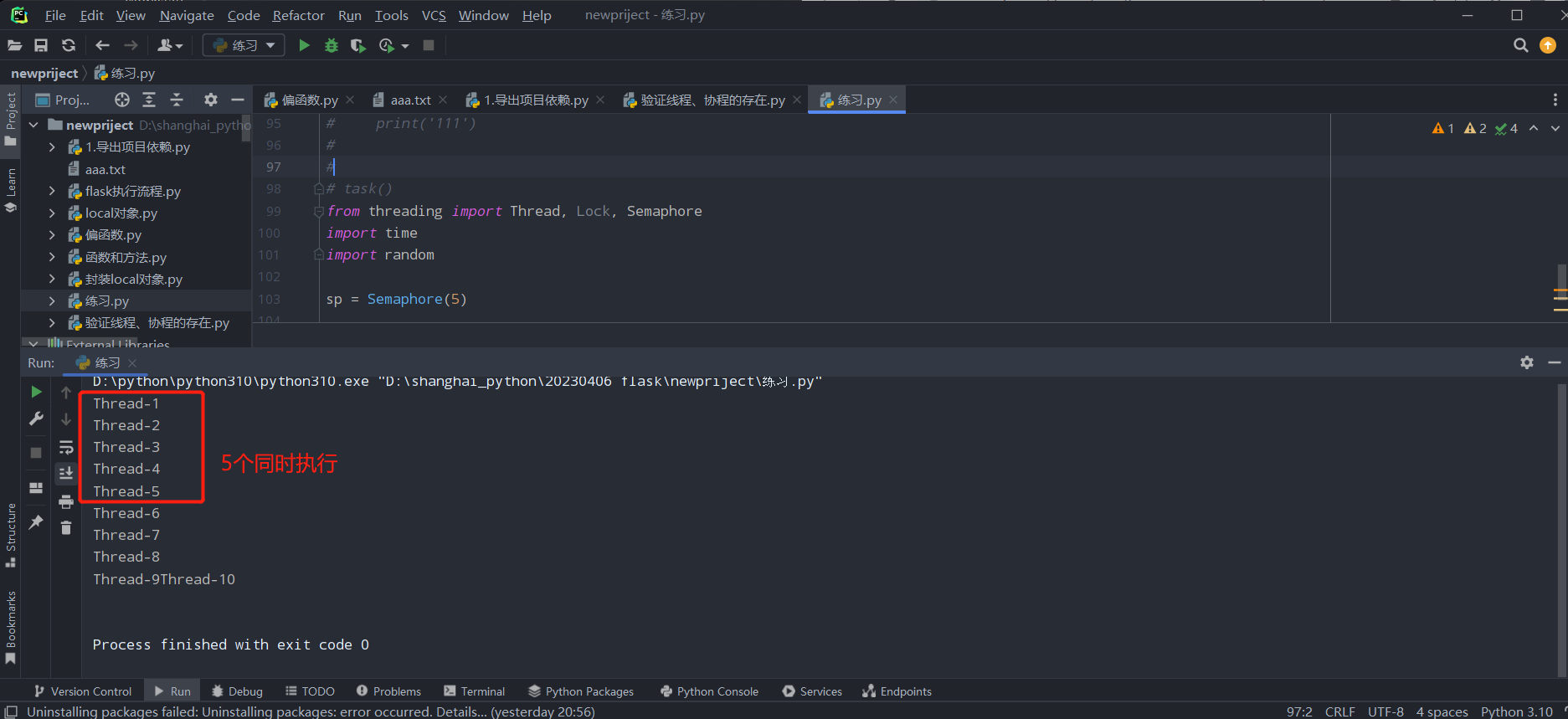The height and width of the screenshot is (719, 1568).
Task: Print the Run console output
Action: pyautogui.click(x=66, y=501)
